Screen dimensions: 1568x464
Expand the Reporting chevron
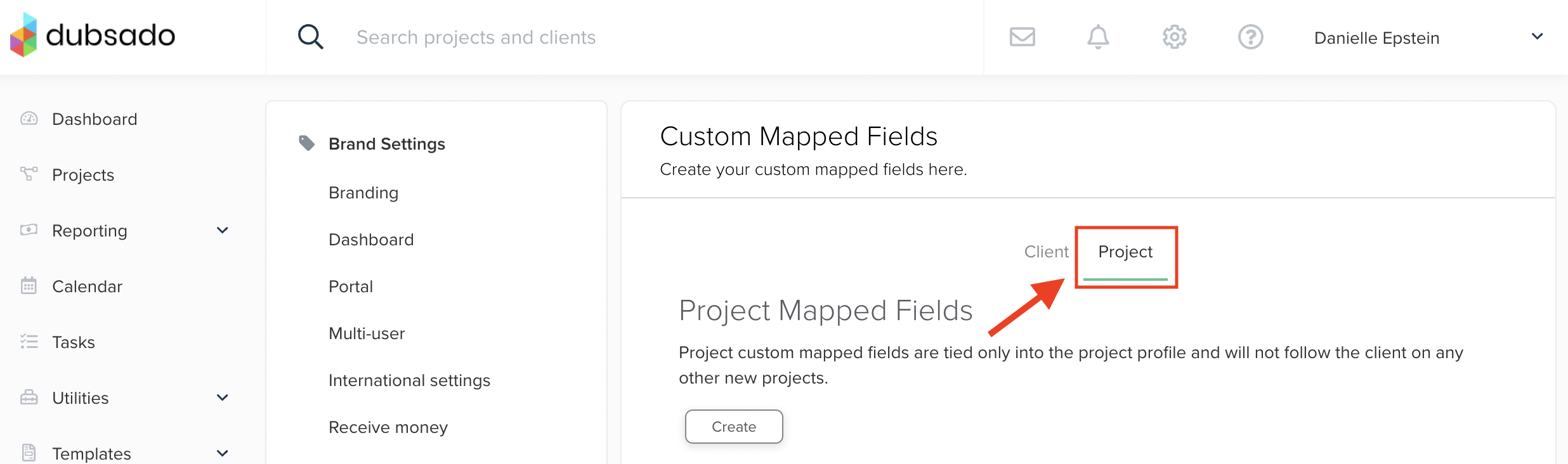click(222, 230)
